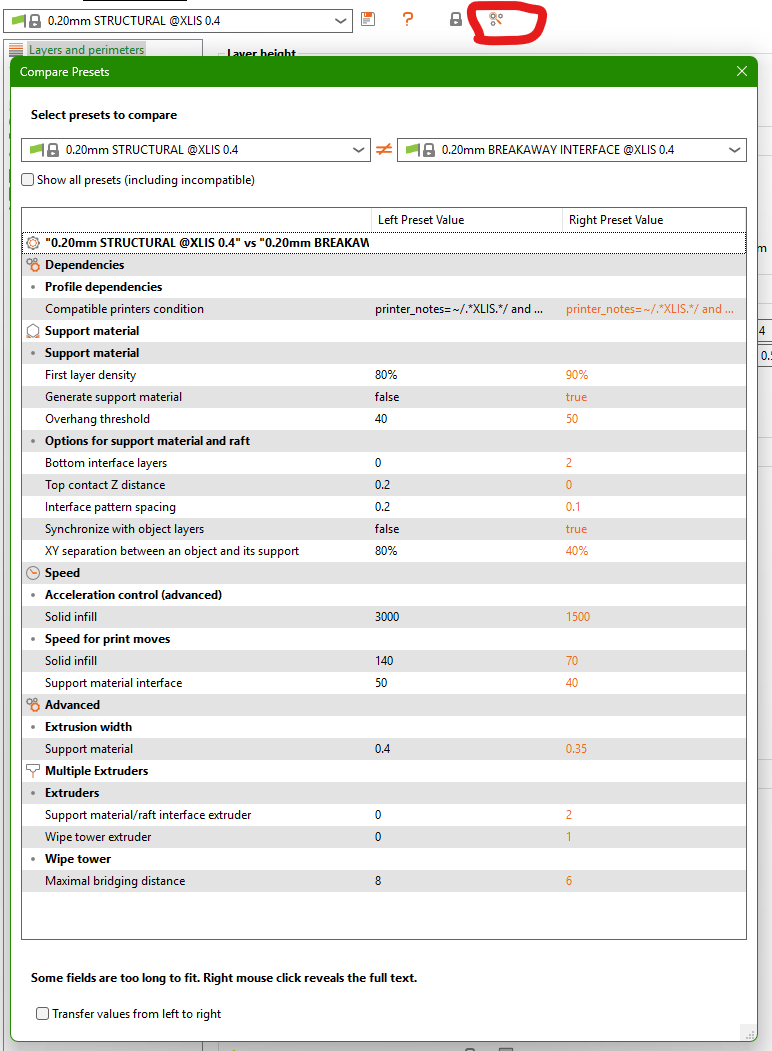This screenshot has height=1051, width=772.
Task: Click the right value 0.35 for Support material width
Action: click(576, 749)
